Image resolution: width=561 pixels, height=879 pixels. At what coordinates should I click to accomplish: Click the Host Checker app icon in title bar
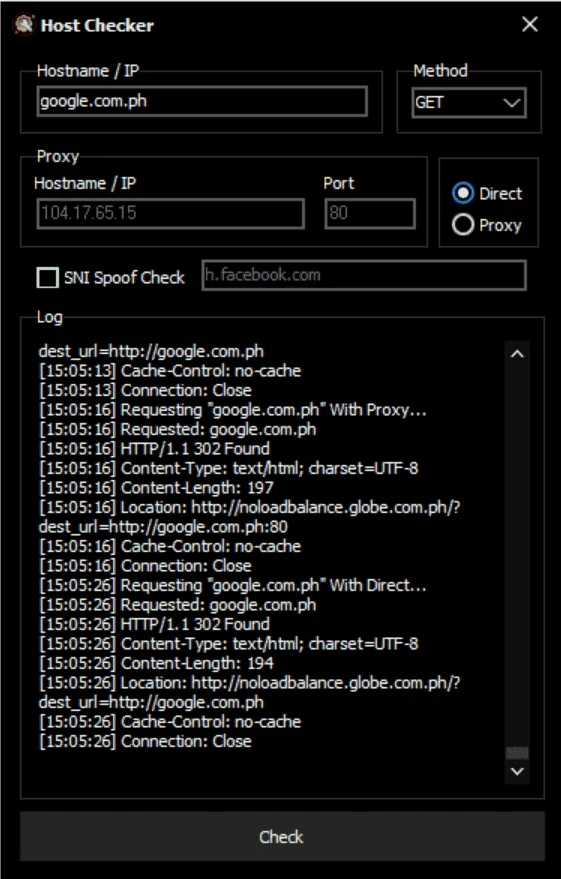pos(24,25)
